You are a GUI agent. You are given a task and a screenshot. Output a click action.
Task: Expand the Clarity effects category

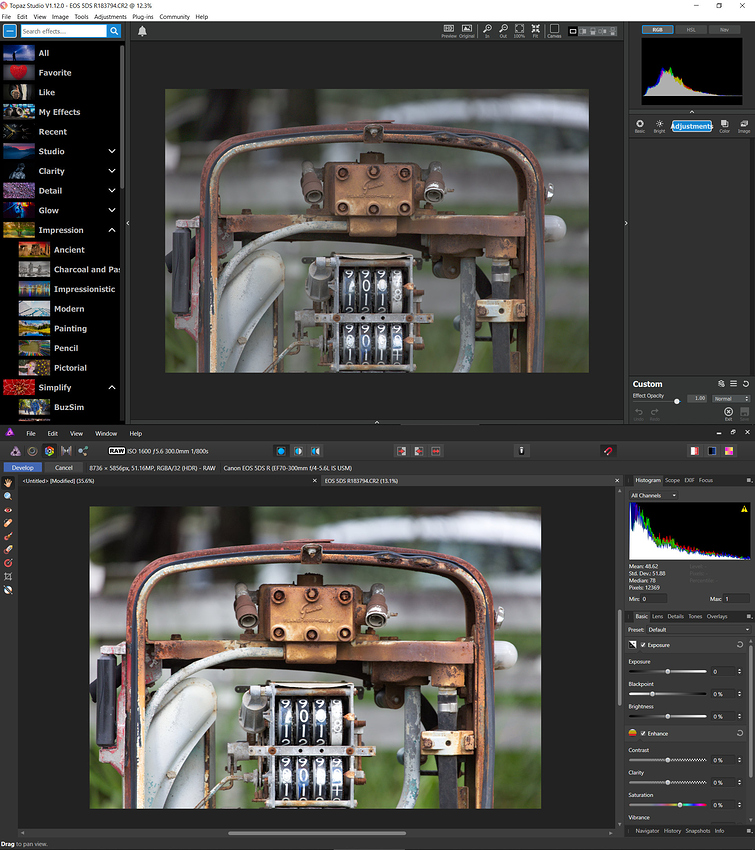click(x=112, y=171)
